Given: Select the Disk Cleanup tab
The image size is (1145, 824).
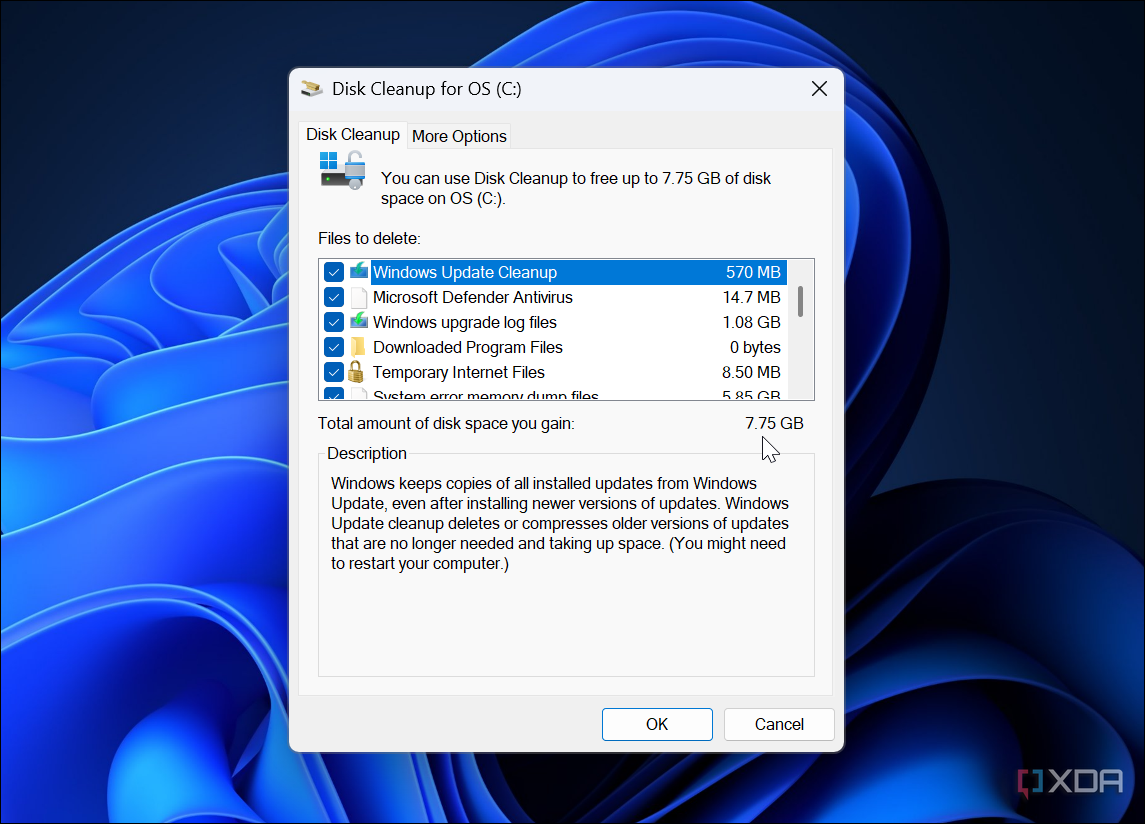Looking at the screenshot, I should [x=353, y=134].
